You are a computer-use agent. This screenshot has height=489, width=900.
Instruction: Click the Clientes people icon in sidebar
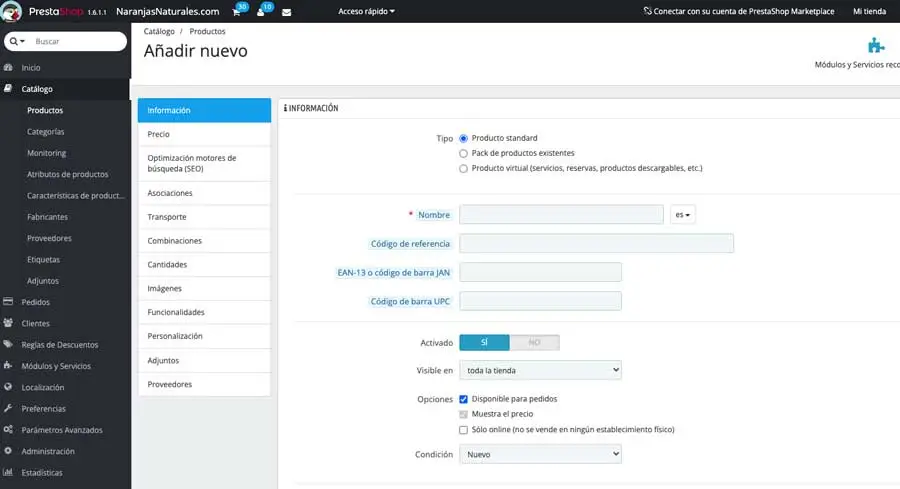9,323
